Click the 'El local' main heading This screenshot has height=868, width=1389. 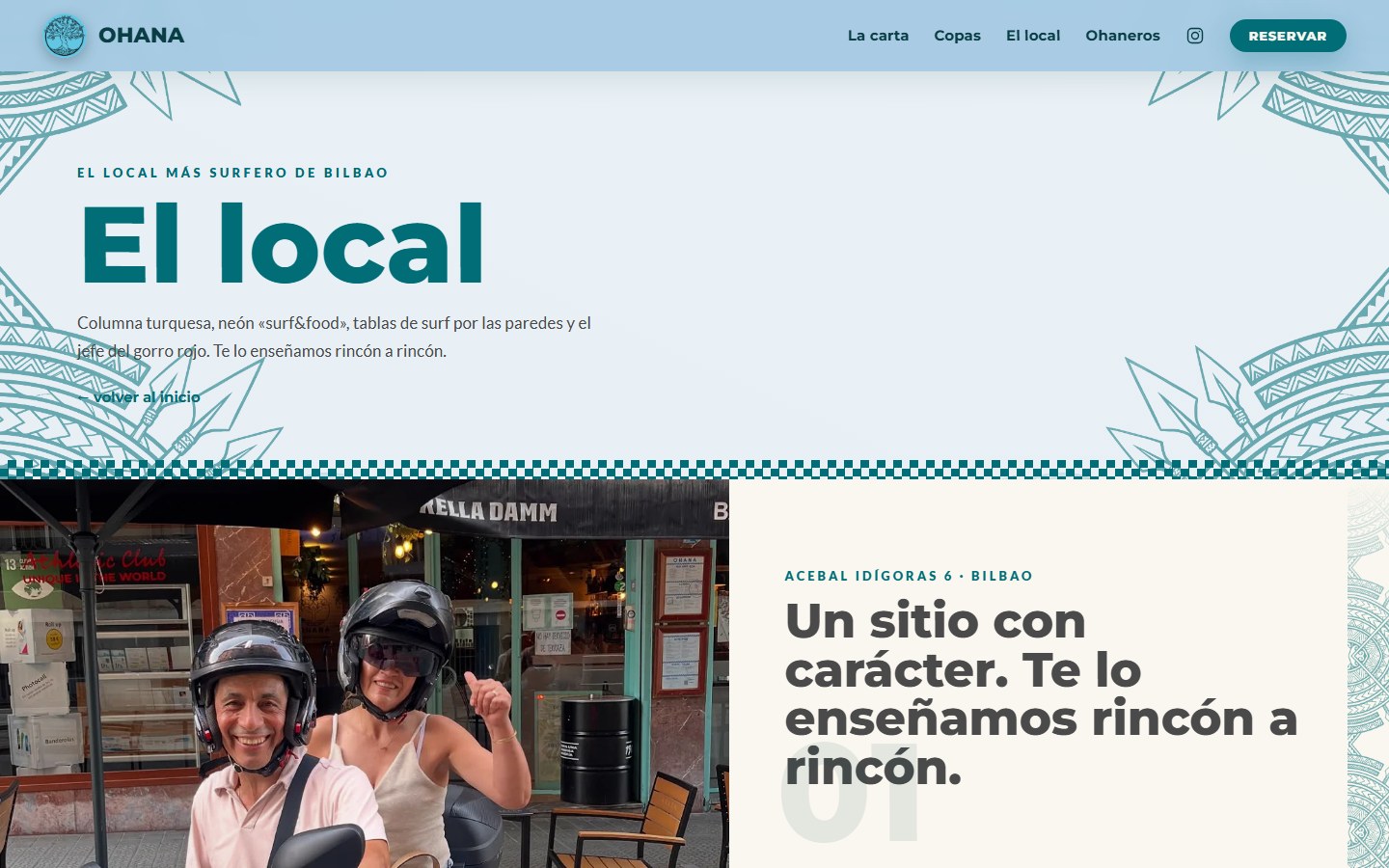282,244
